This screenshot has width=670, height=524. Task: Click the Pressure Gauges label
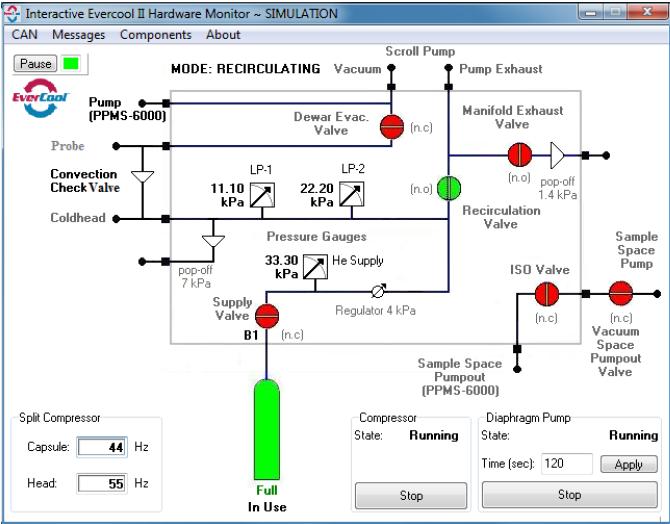[317, 237]
